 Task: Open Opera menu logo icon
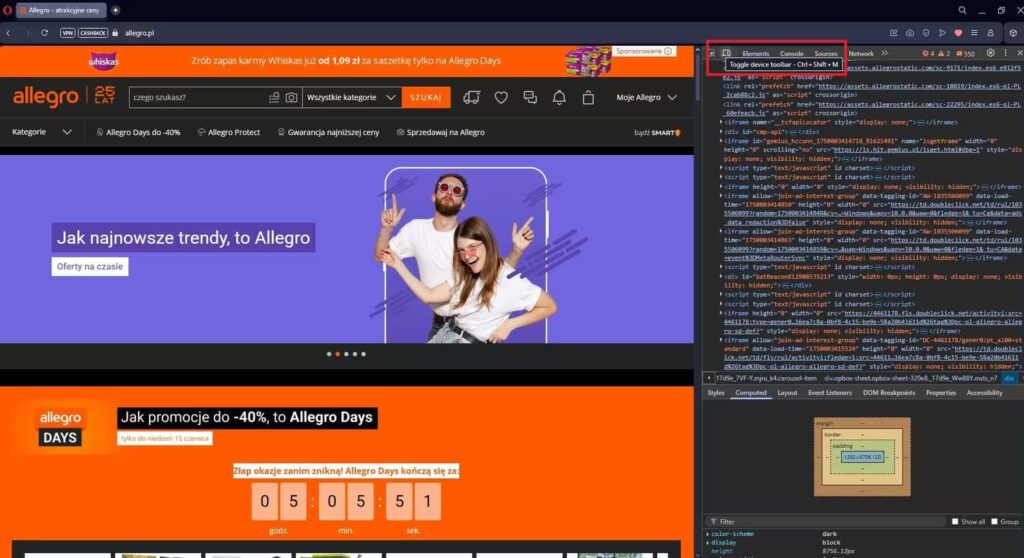[x=7, y=10]
